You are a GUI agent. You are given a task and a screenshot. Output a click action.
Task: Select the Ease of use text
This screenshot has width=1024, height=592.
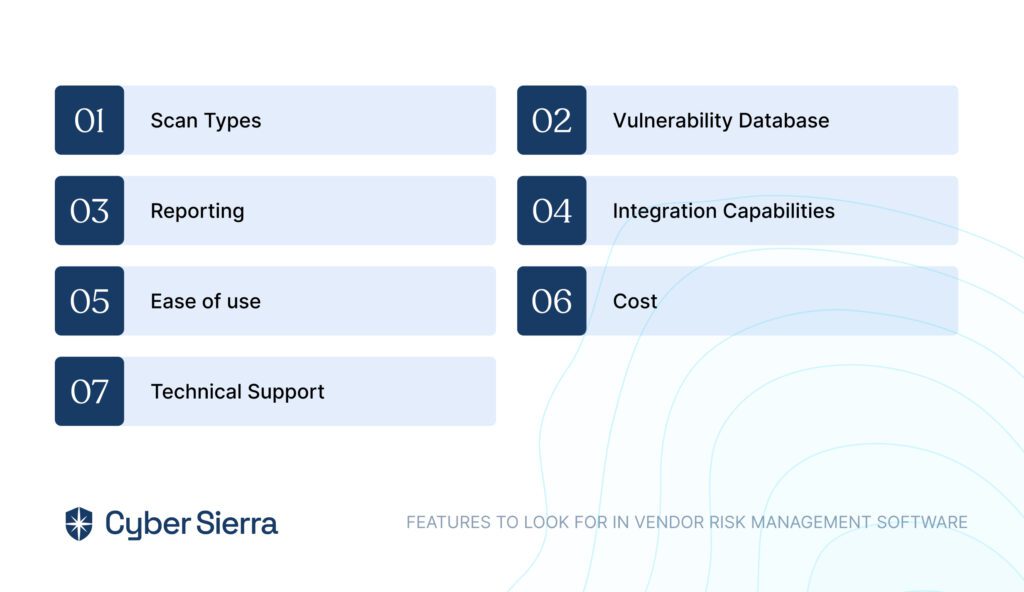pos(206,301)
